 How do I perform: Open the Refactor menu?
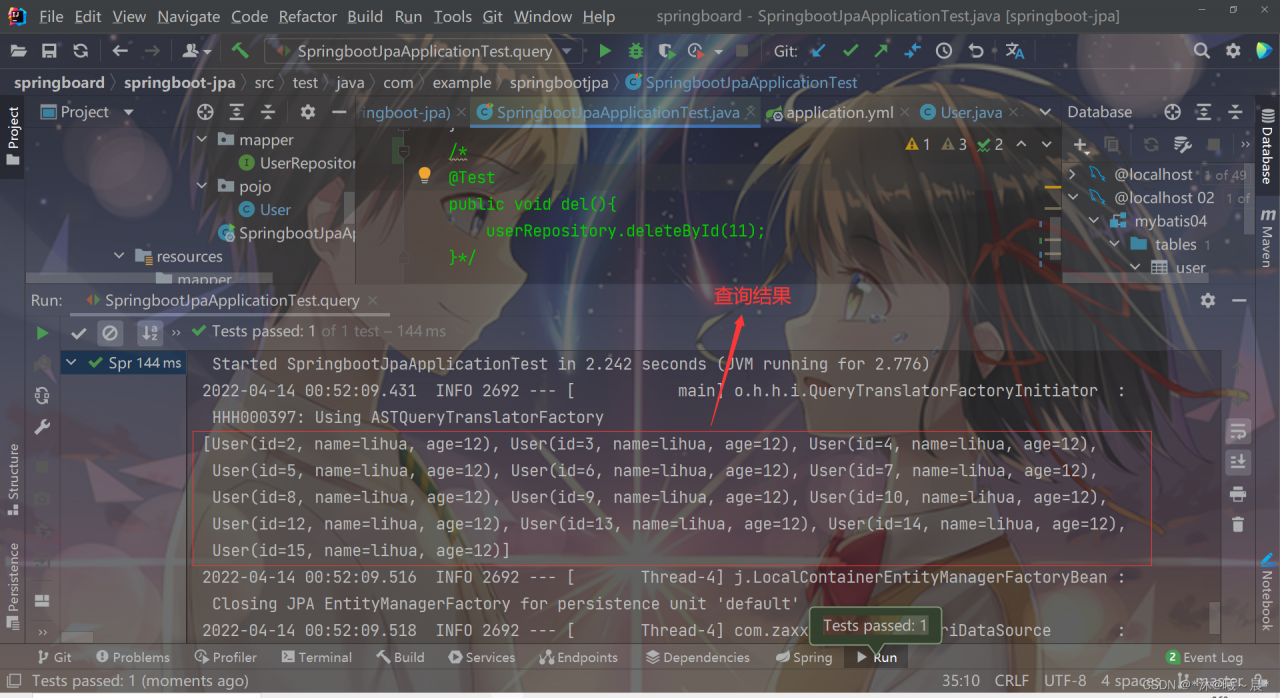click(307, 16)
